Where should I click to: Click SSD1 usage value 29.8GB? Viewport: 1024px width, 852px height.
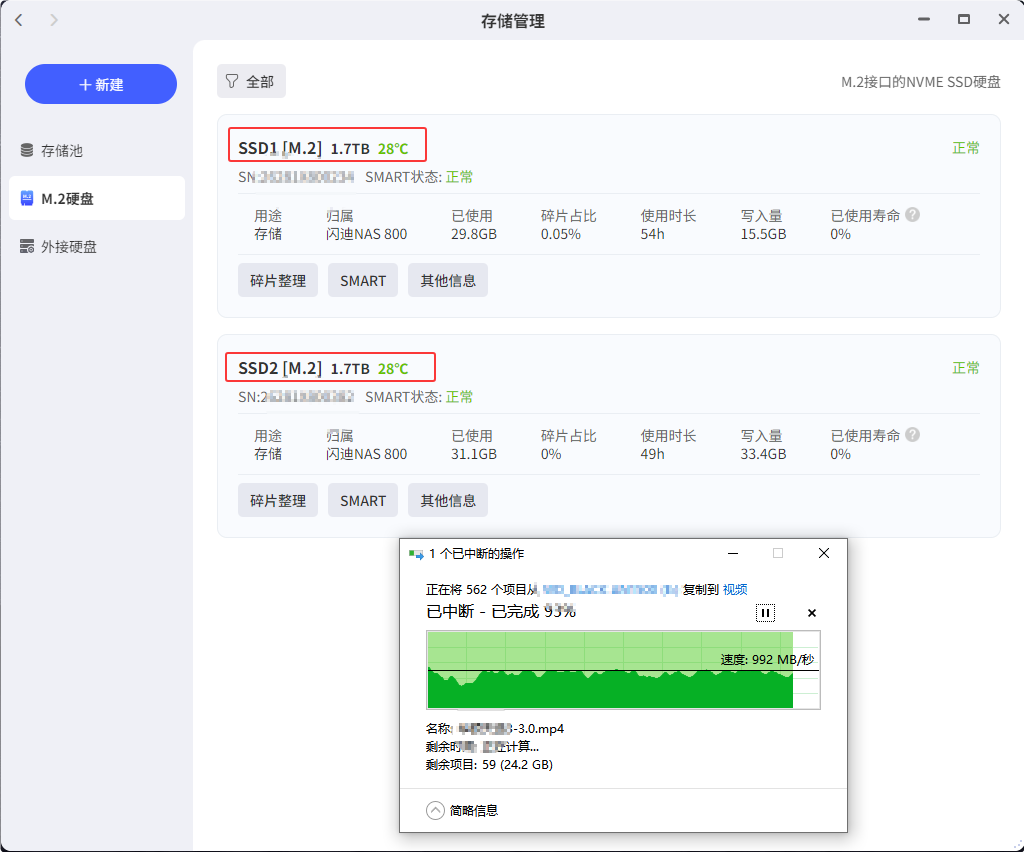[474, 234]
